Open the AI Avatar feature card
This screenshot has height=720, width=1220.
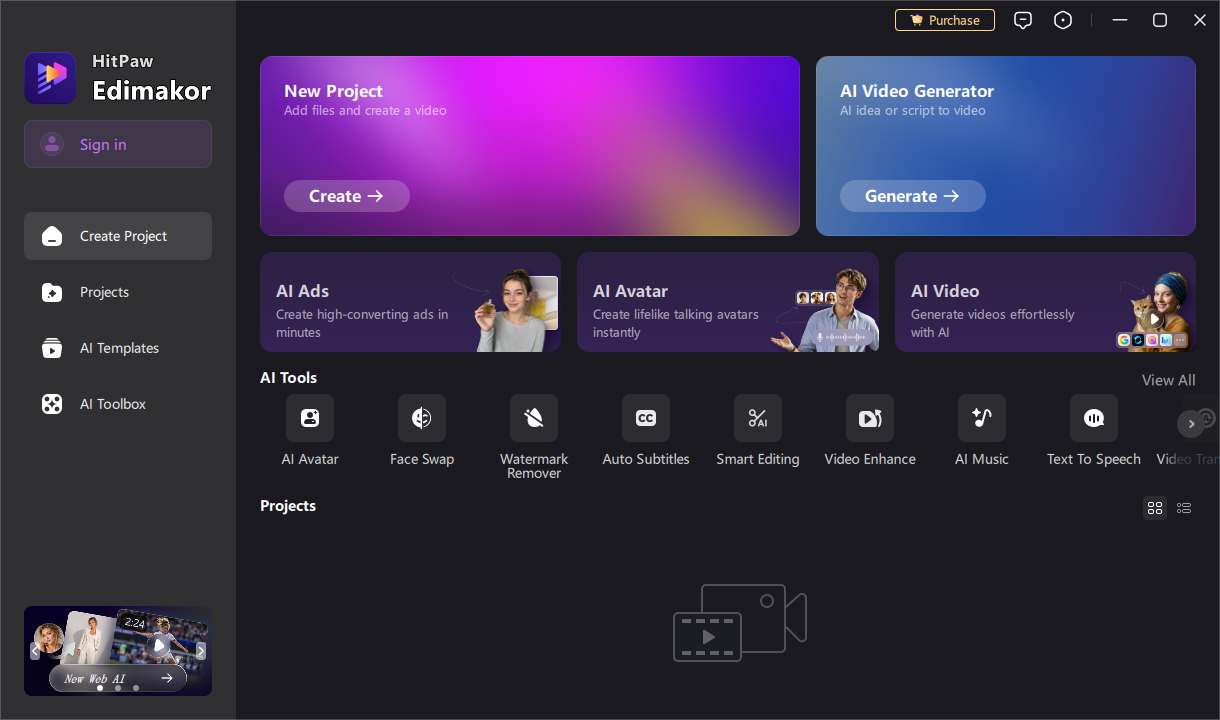728,302
